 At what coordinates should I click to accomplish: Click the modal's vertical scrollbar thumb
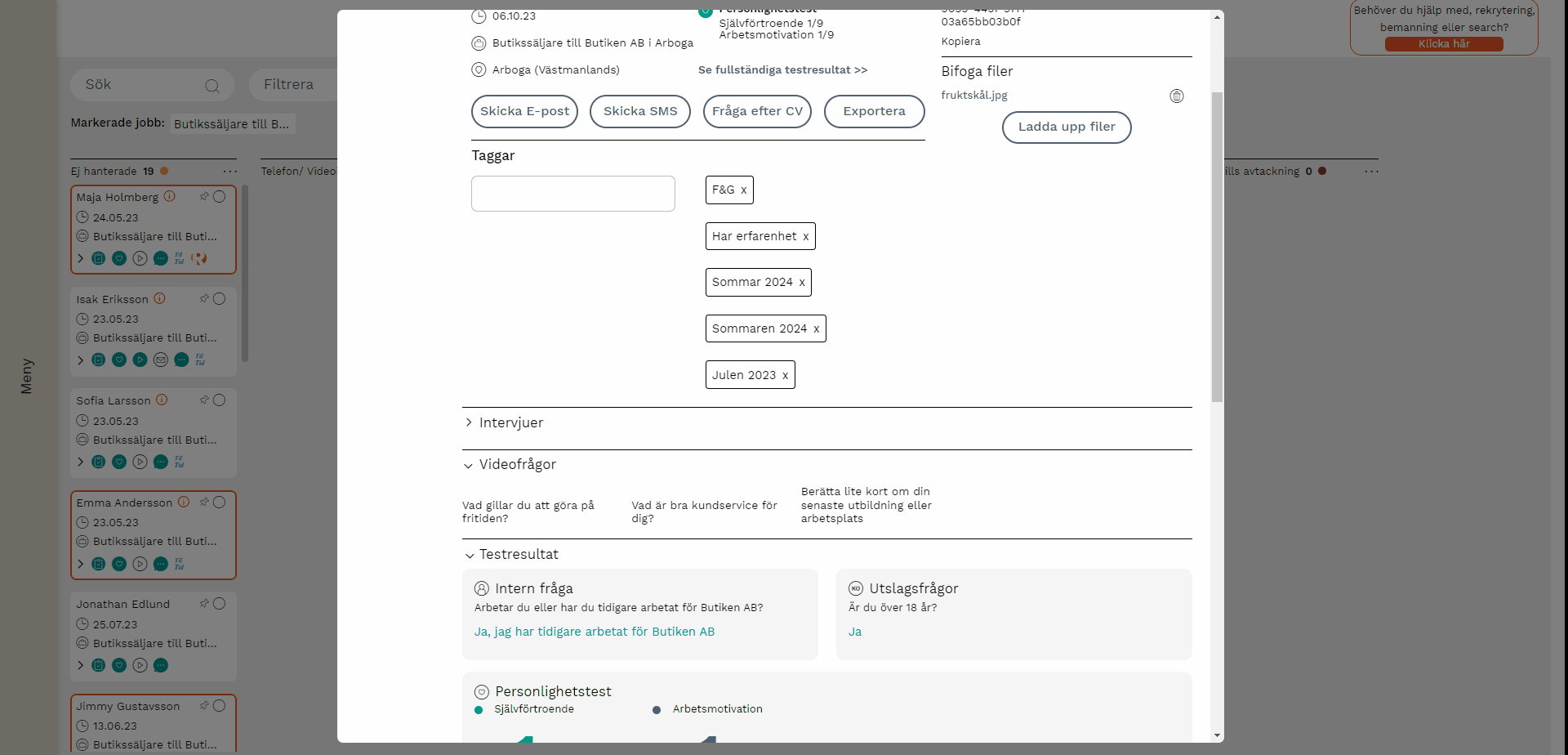point(1217,245)
